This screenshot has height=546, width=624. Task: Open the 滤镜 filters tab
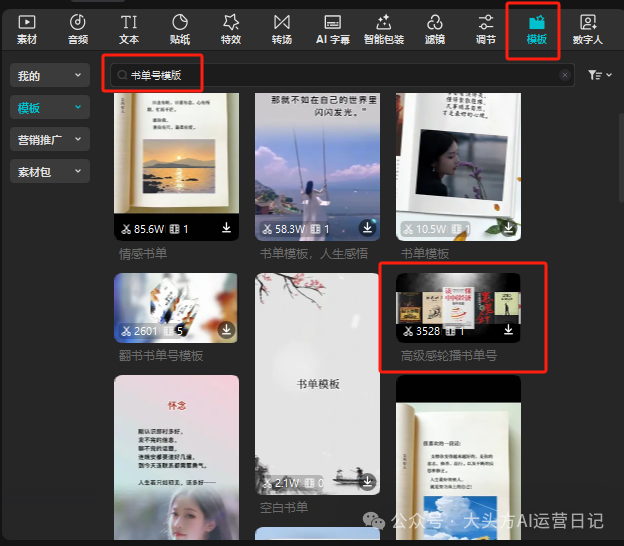coord(435,29)
